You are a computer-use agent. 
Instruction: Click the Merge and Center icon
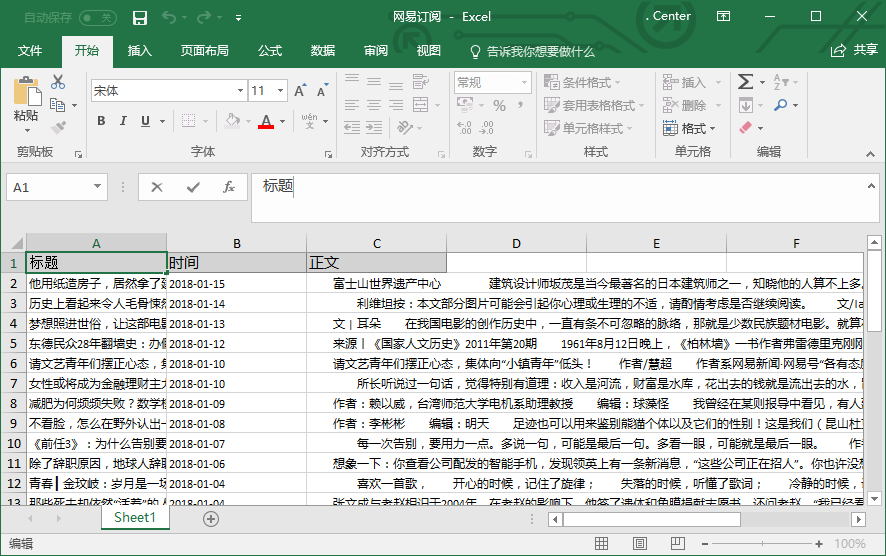[420, 105]
